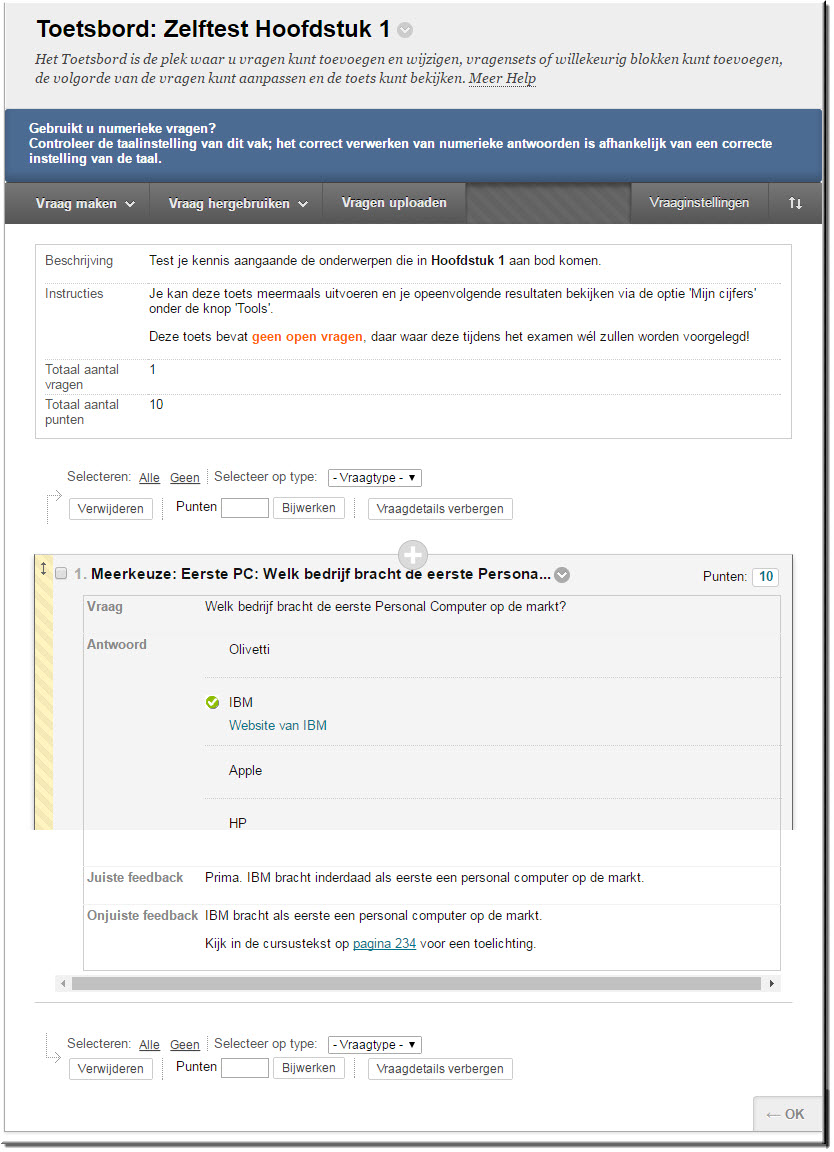Click left arrow of horizontal scrollbar
This screenshot has height=1152, width=834.
(x=64, y=984)
